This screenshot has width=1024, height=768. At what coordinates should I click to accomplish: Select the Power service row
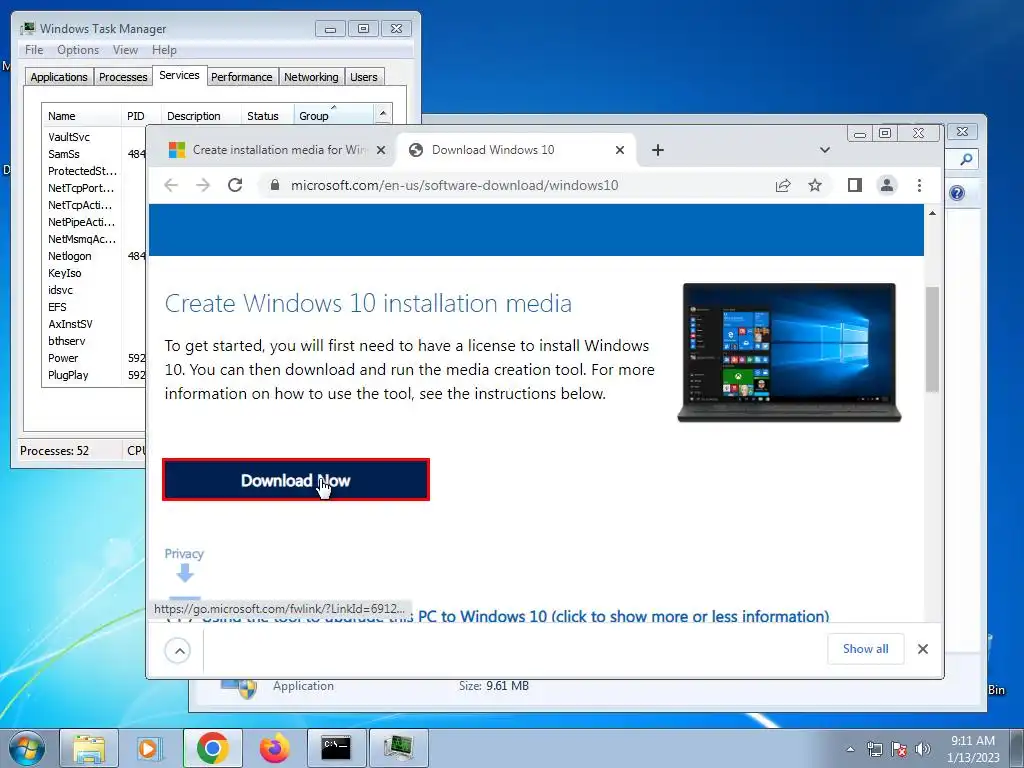click(x=63, y=358)
